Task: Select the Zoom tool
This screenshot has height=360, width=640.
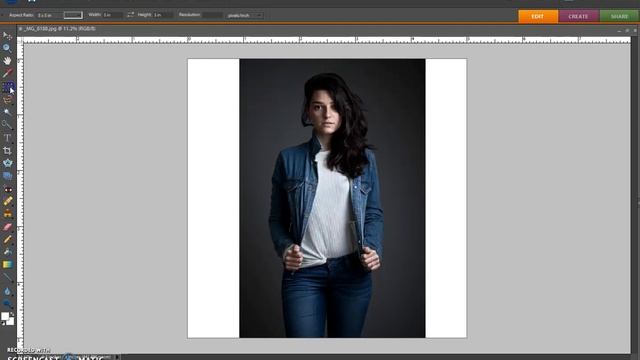Action: click(7, 48)
